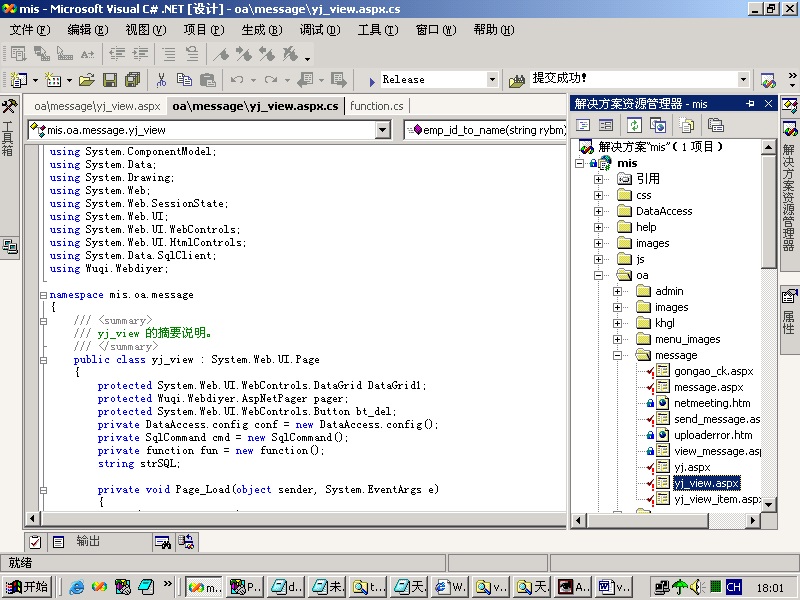Collapse the message folder in tree

click(x=617, y=355)
